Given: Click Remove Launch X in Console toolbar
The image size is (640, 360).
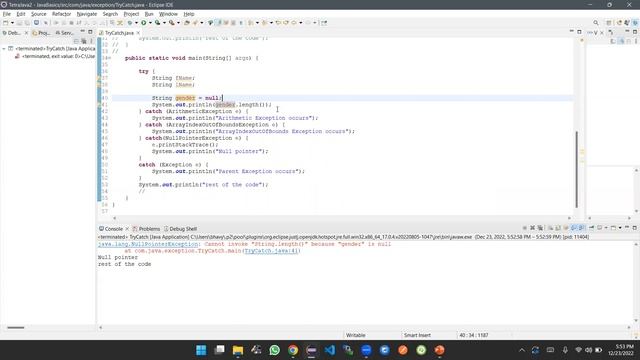Looking at the screenshot, I should [x=532, y=228].
